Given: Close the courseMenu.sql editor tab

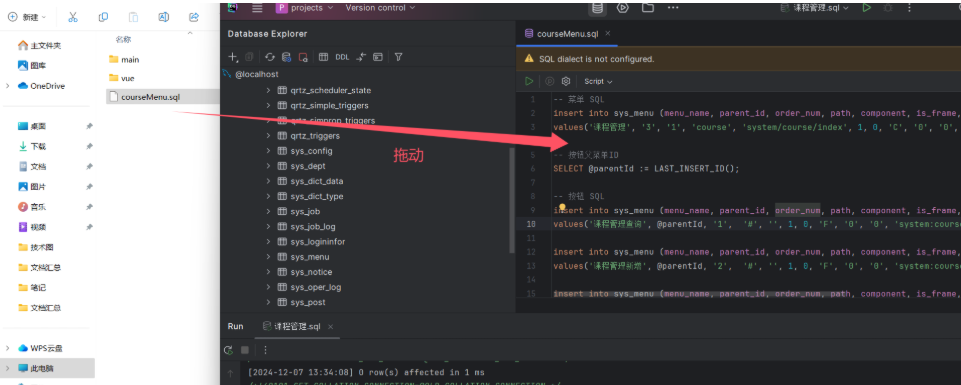Looking at the screenshot, I should pyautogui.click(x=607, y=34).
